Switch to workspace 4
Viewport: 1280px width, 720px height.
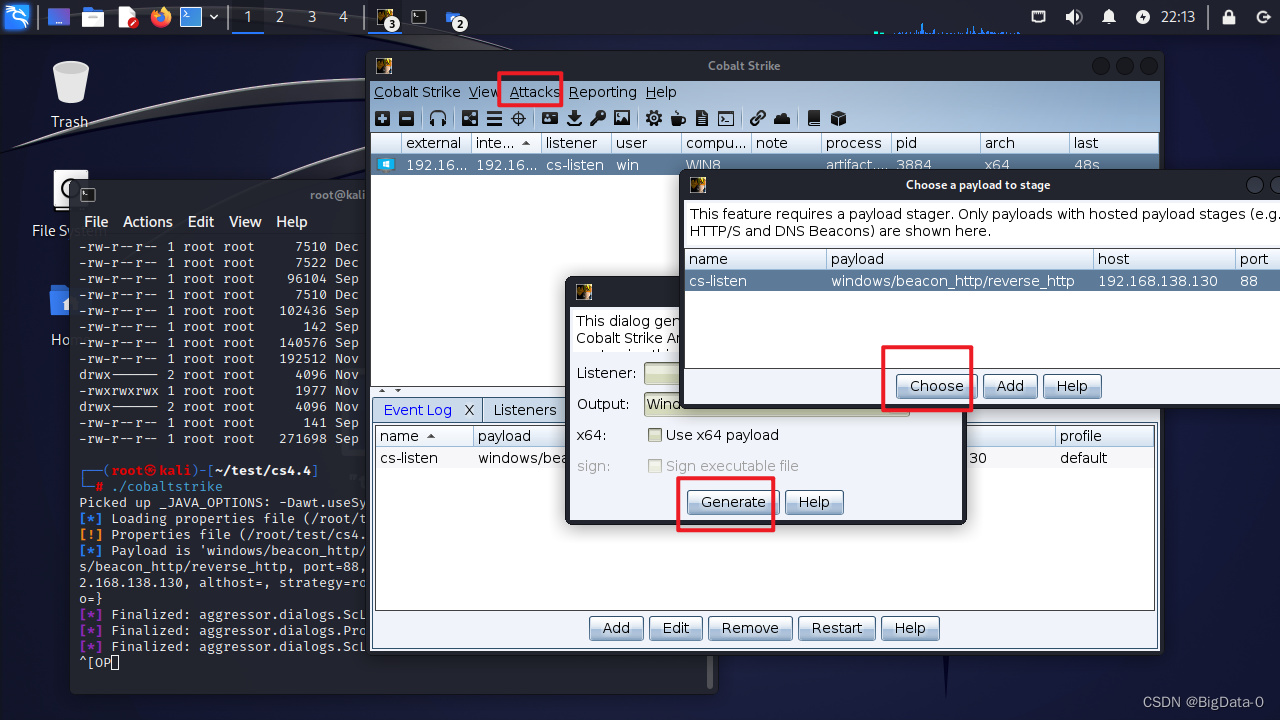tap(344, 17)
